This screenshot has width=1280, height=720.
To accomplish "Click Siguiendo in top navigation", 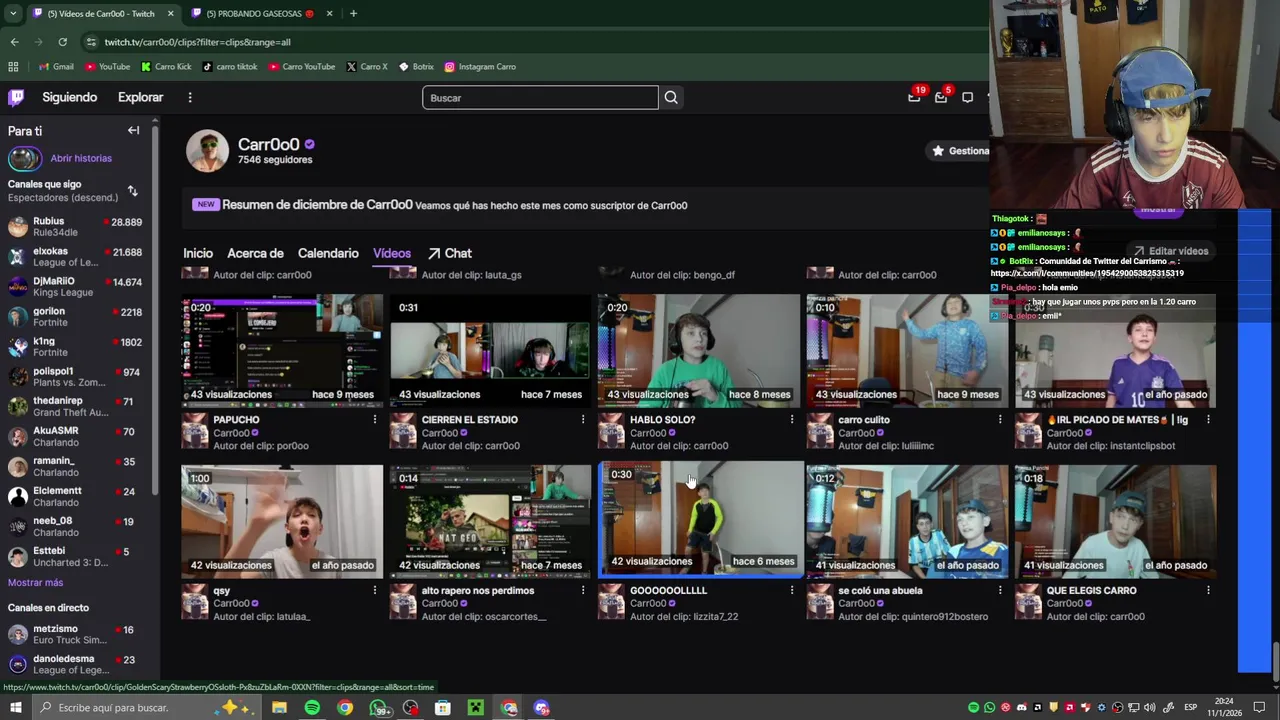I will point(69,97).
